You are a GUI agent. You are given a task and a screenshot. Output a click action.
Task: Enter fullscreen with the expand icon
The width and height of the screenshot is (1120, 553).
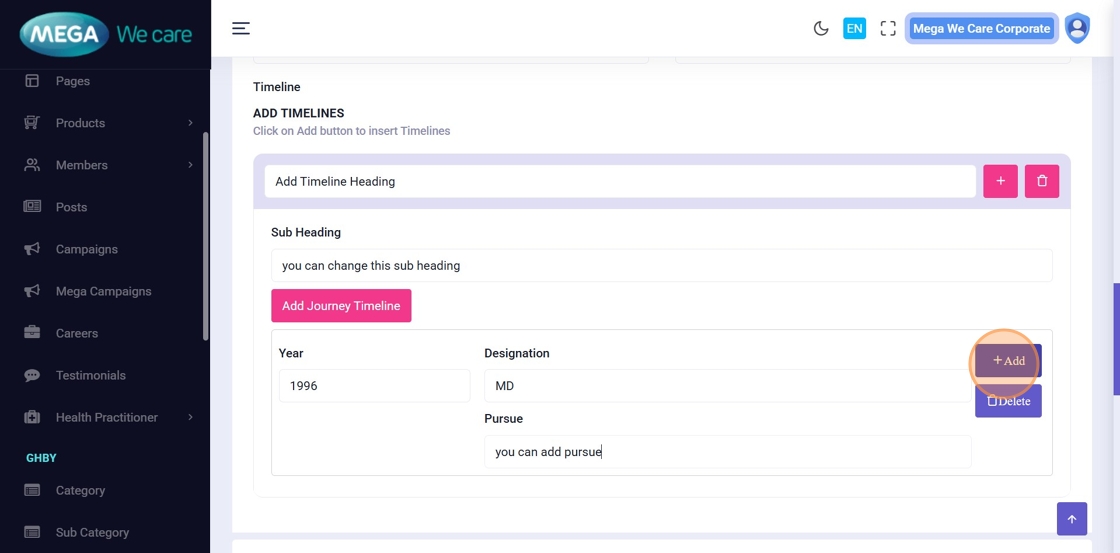(888, 29)
